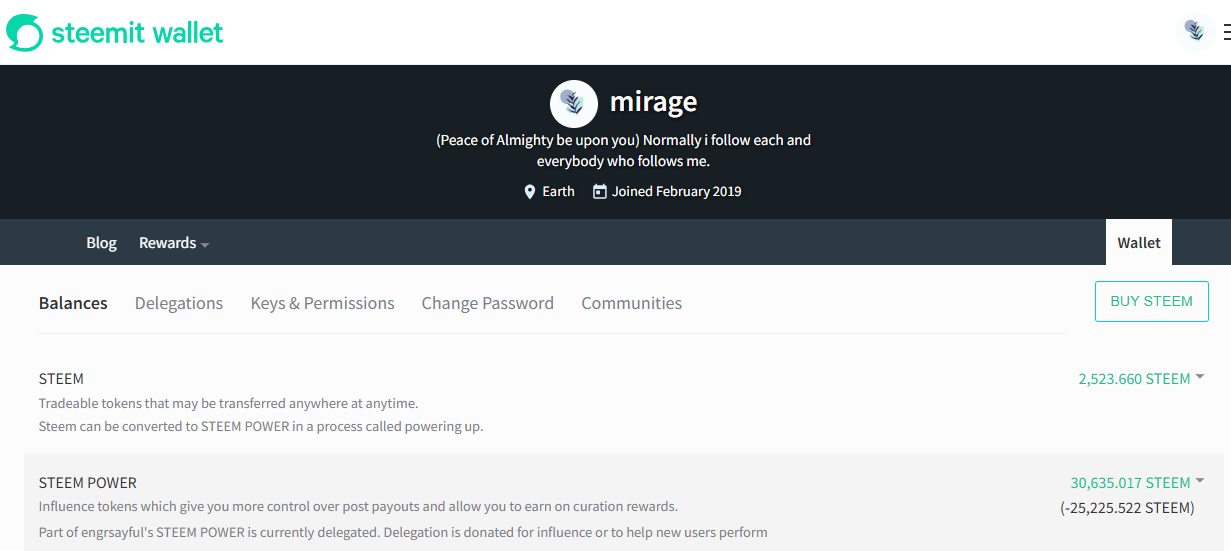1231x551 pixels.
Task: Click mirage profile picture
Action: [x=574, y=103]
